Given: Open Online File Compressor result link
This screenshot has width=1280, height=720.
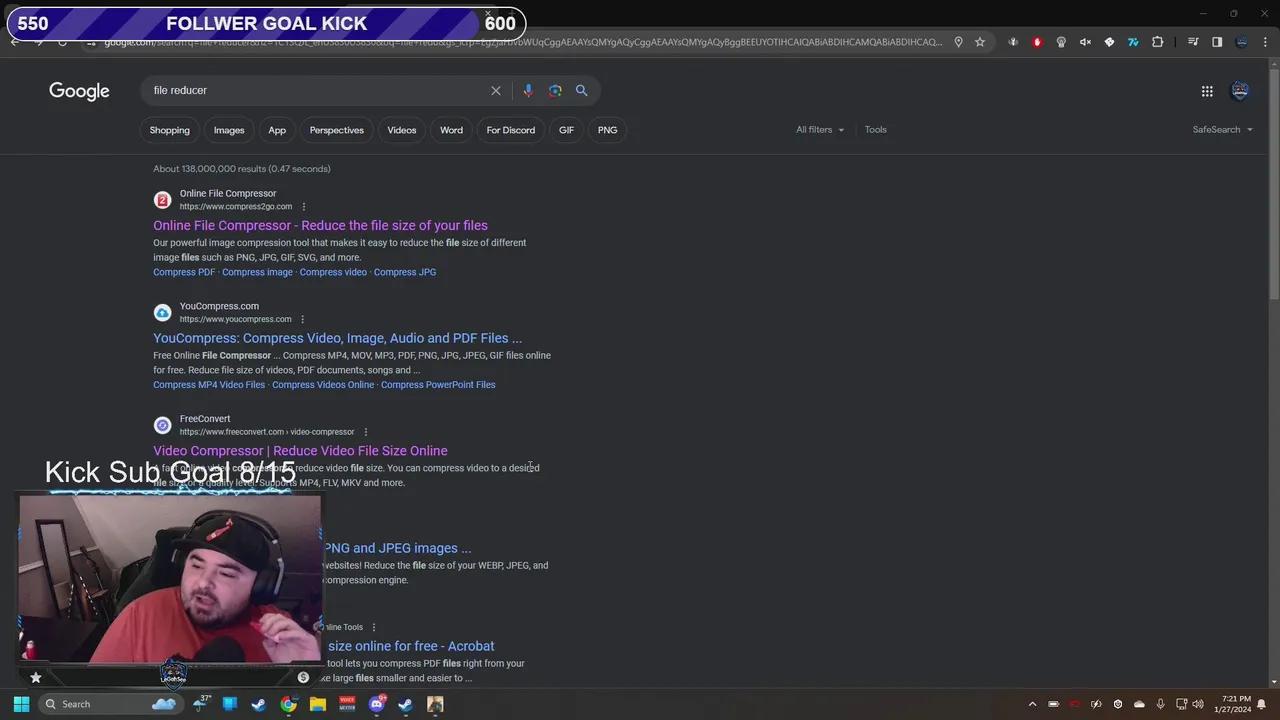Looking at the screenshot, I should point(320,226).
